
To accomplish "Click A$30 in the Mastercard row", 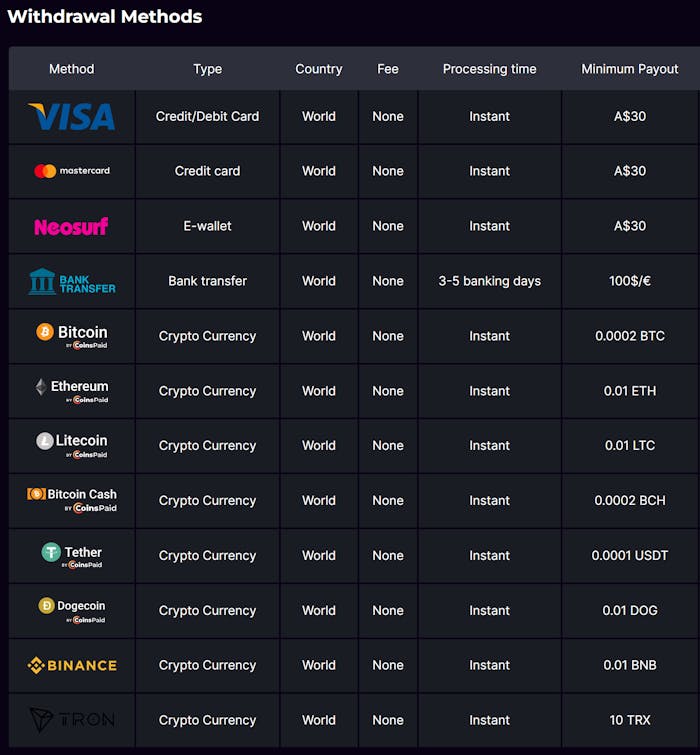I will tap(630, 171).
